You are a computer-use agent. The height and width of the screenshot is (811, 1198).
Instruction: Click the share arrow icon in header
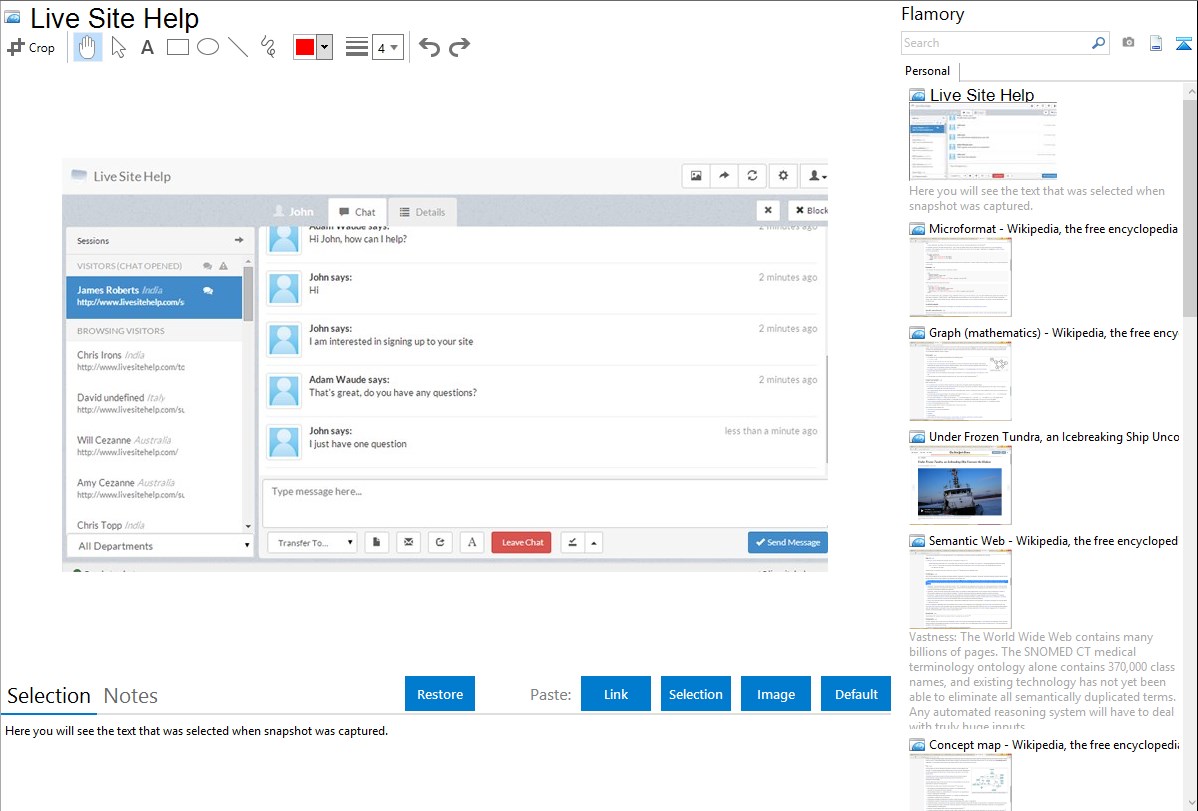click(724, 176)
